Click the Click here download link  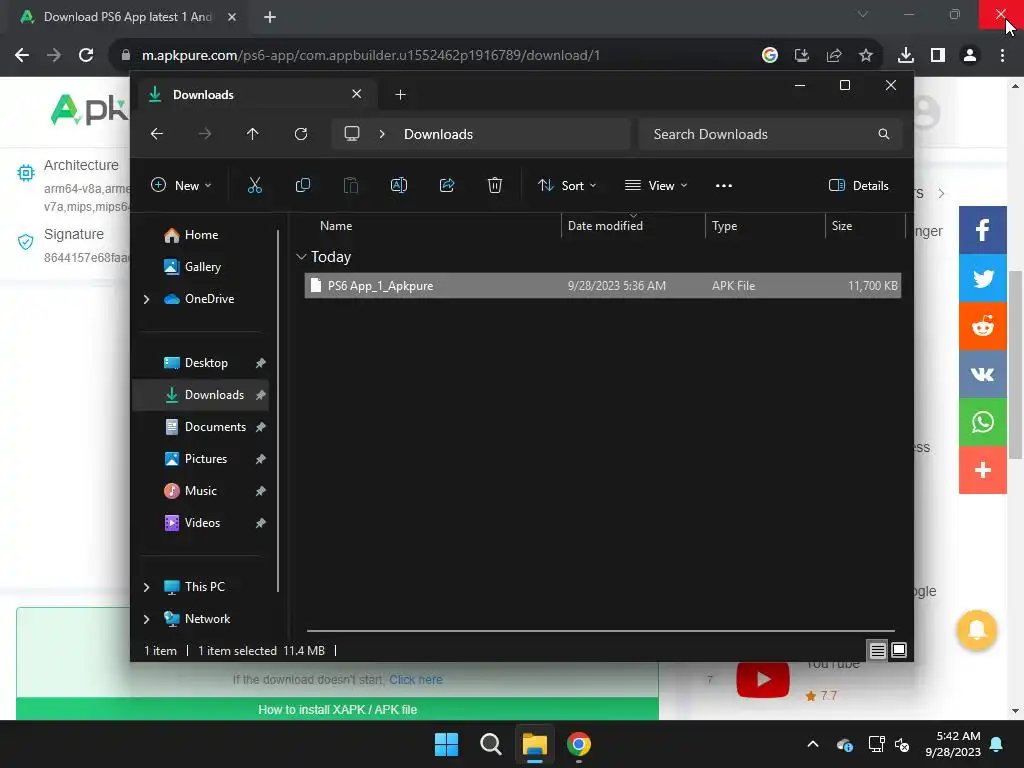[x=416, y=680]
